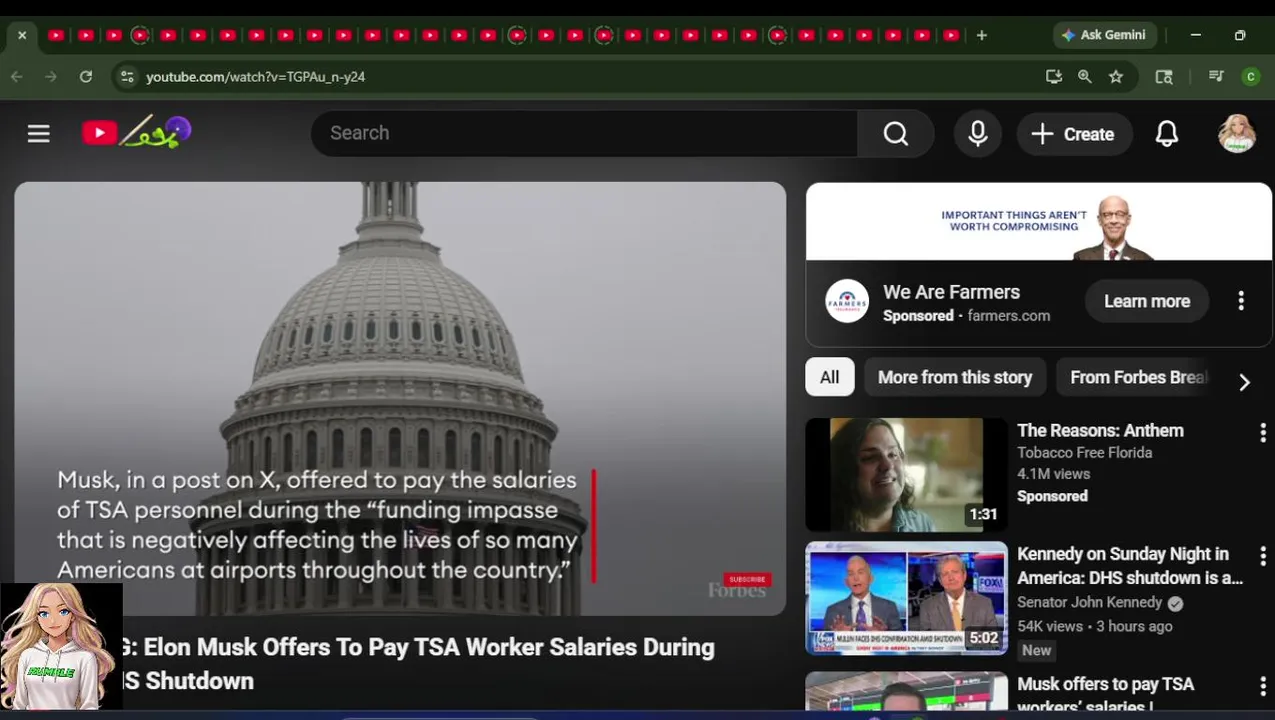Open Chrome profile C icon
The width and height of the screenshot is (1275, 720).
pyautogui.click(x=1250, y=76)
